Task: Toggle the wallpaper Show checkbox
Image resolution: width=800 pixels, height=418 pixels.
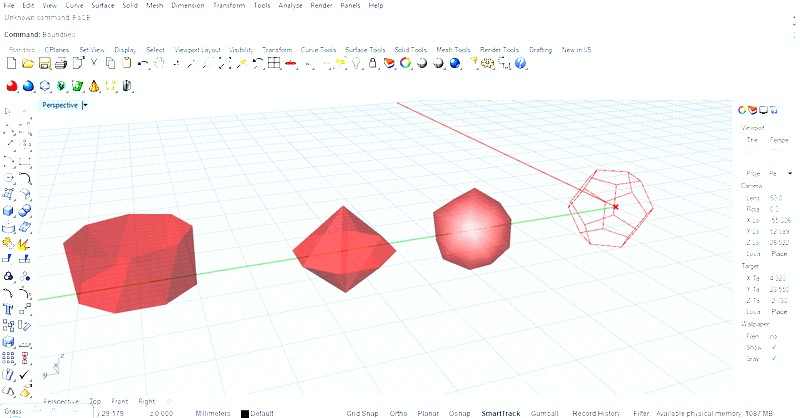Action: point(773,347)
